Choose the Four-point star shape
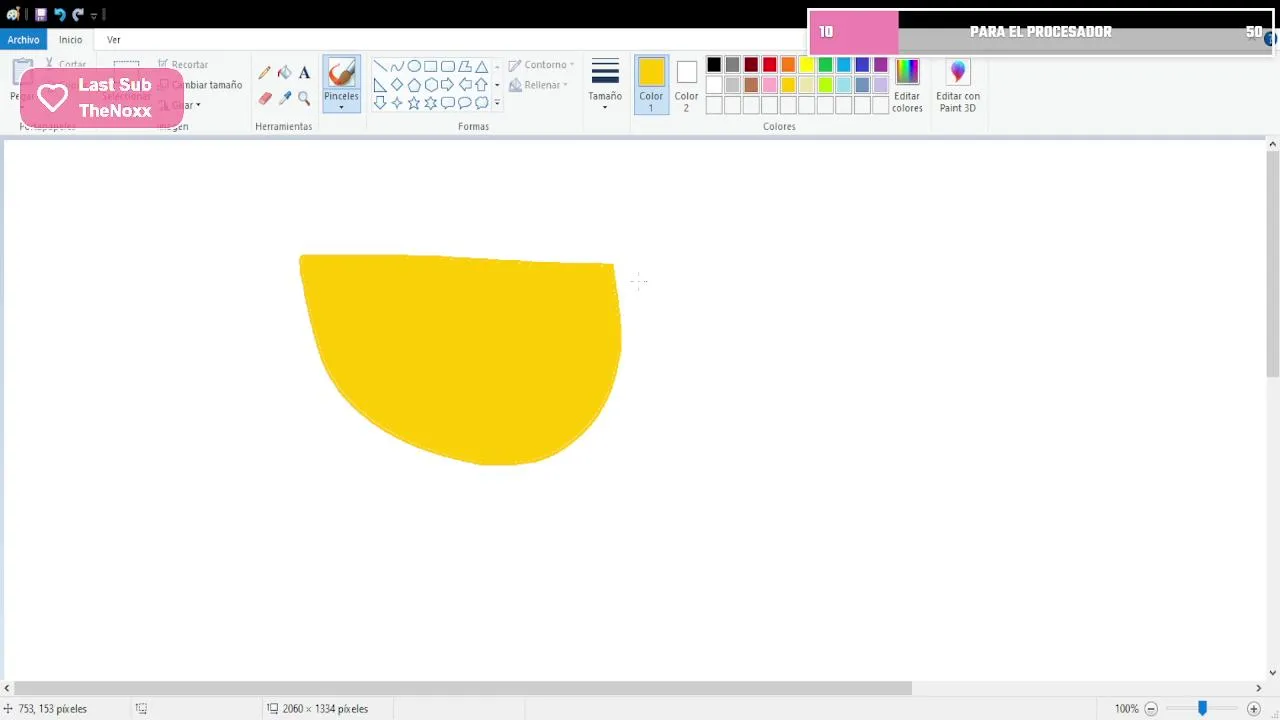Screen dimensions: 1280x720 397,102
